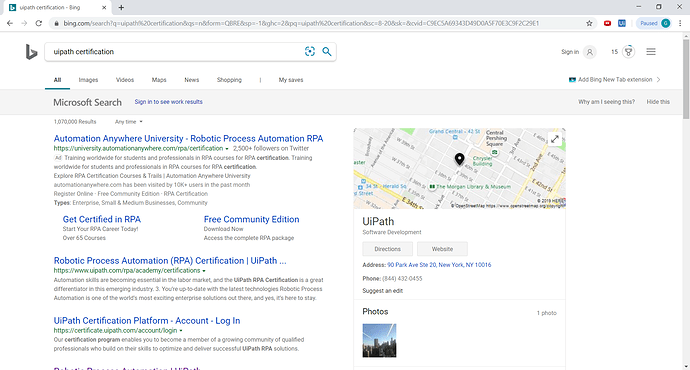This screenshot has width=690, height=370.
Task: Bookmark this page with star icon
Action: pos(589,23)
